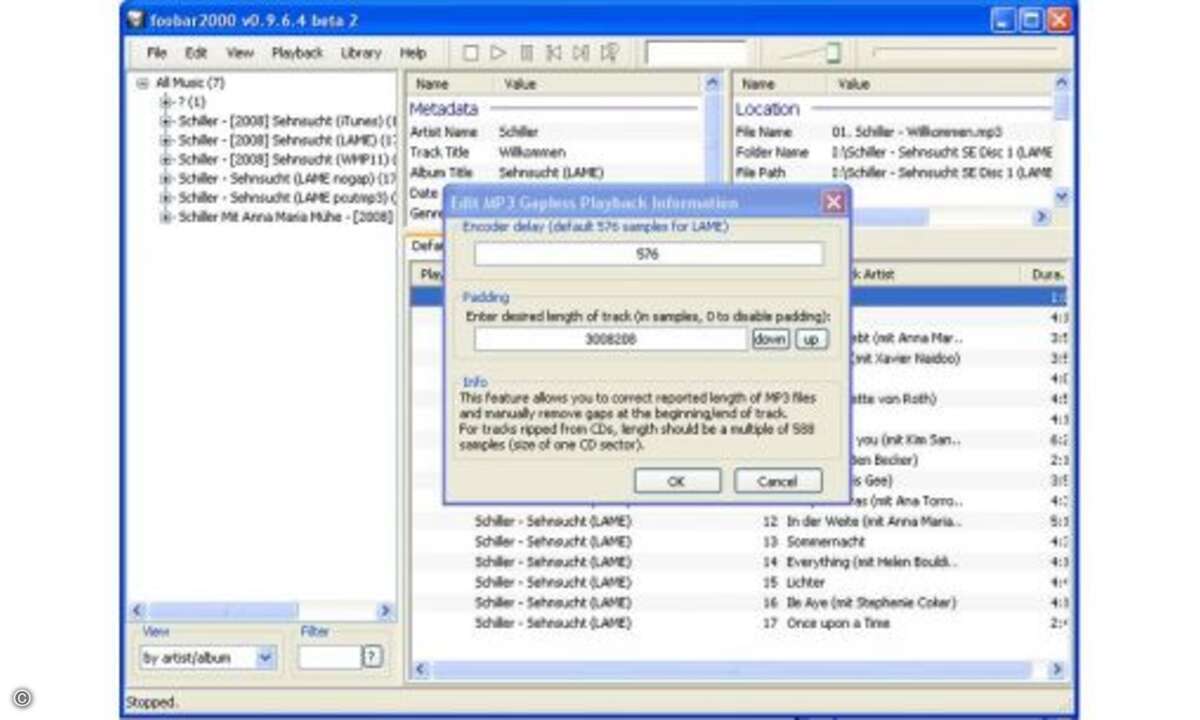Viewport: 1200px width, 720px height.
Task: Click File Name 01. Schiller - Willkommen.mp3
Action: pyautogui.click(x=916, y=131)
